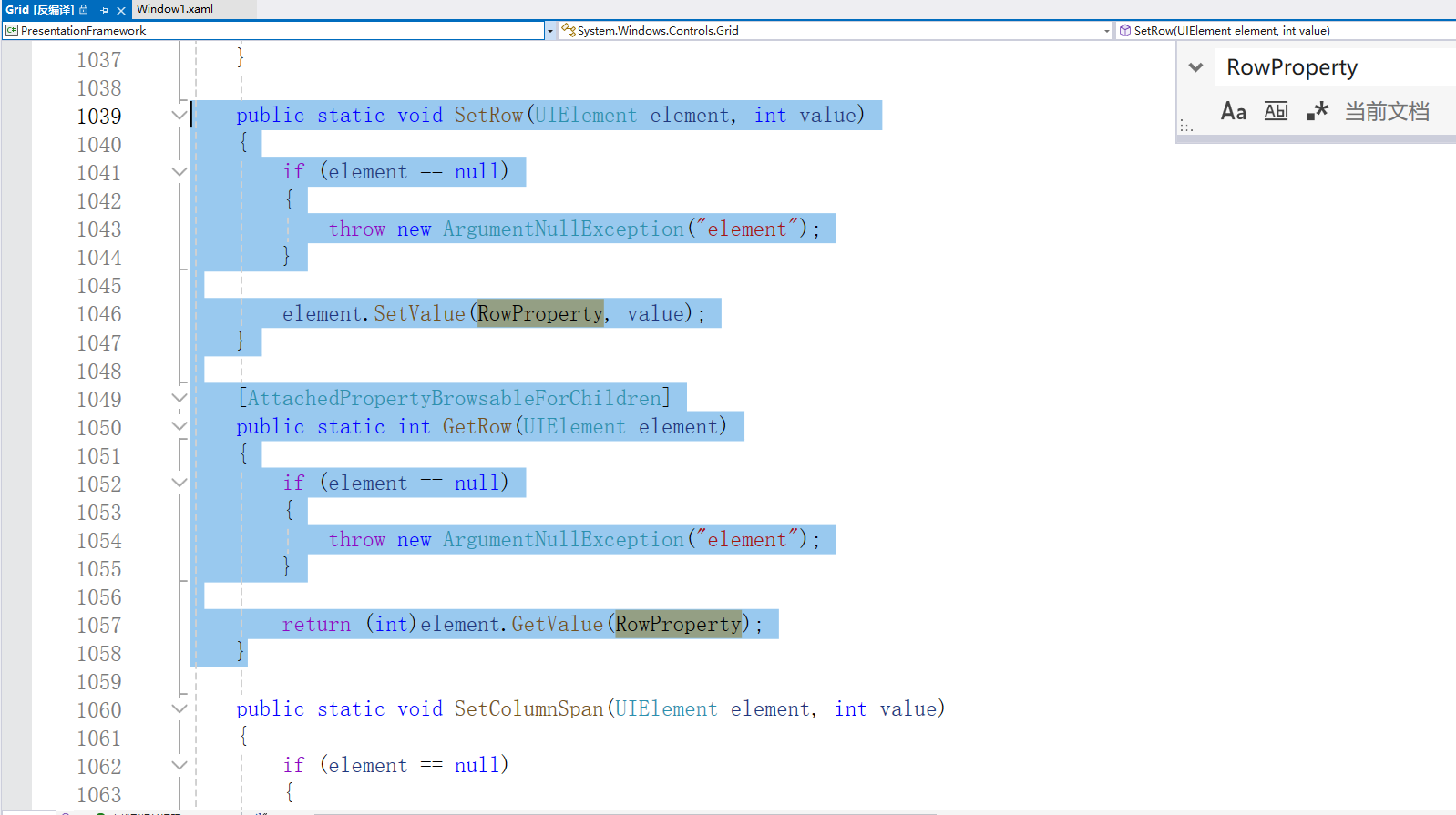Switch to the Window1.xaml tab
The width and height of the screenshot is (1456, 815).
[175, 9]
